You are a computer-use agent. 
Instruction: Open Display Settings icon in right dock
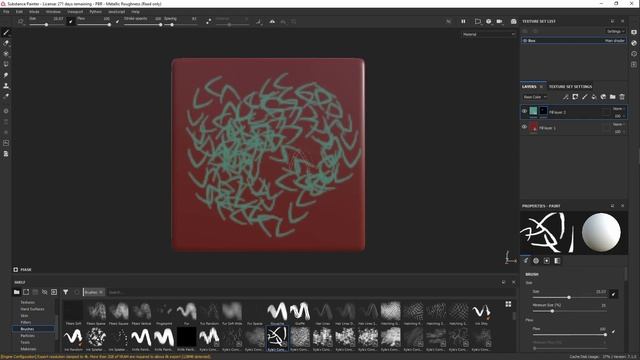(x=634, y=32)
